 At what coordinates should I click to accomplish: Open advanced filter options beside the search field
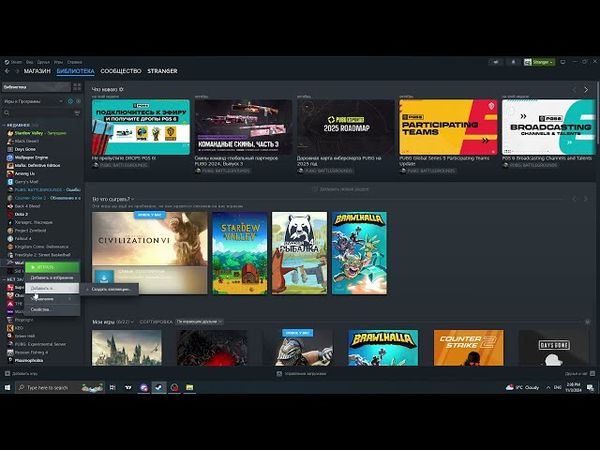pyautogui.click(x=77, y=113)
